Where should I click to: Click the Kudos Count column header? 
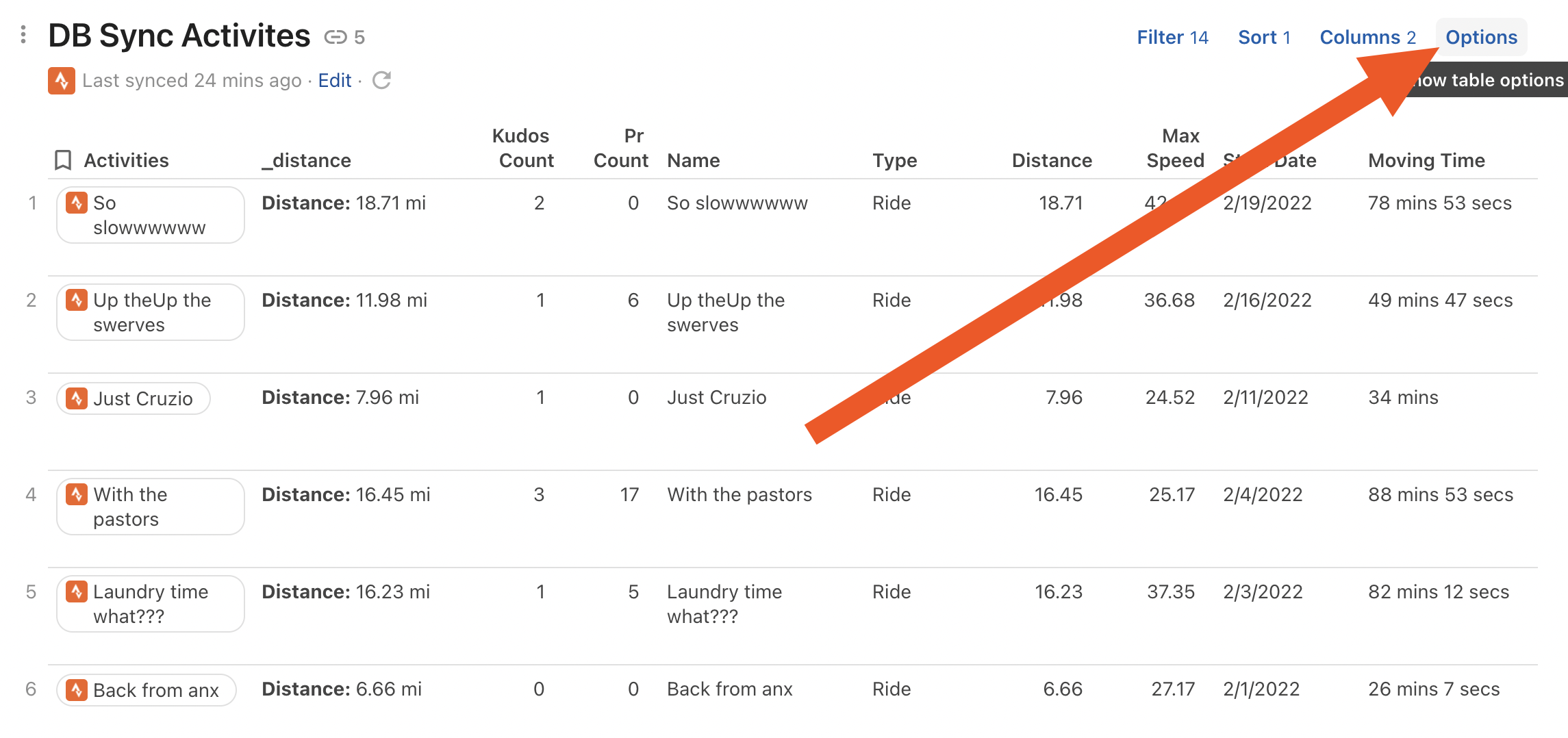pos(523,148)
